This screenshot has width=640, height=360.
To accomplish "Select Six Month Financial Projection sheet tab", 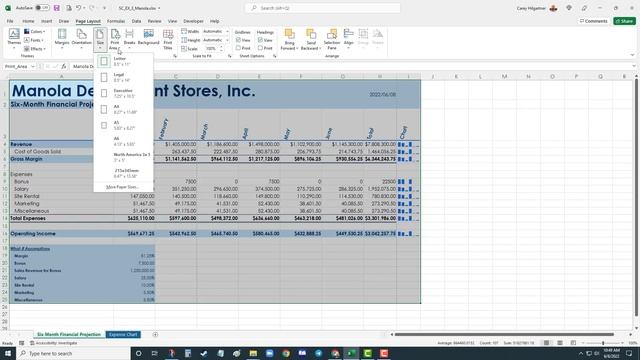I will [x=69, y=335].
